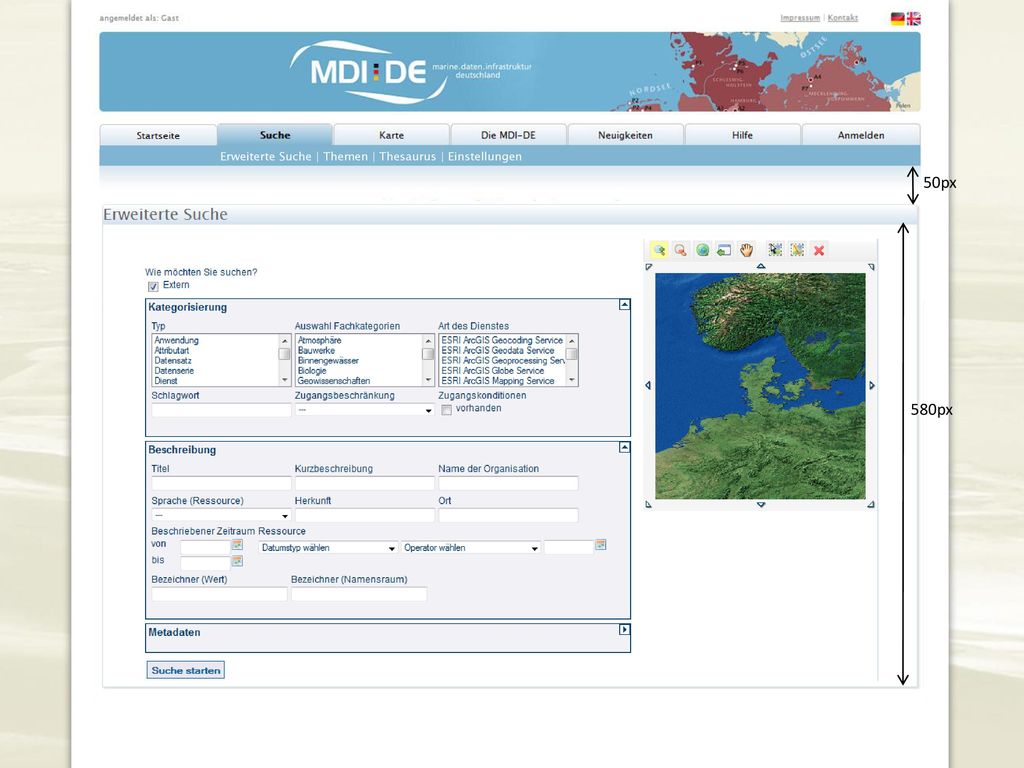Pan the map south with the bottom arrow
This screenshot has width=1024, height=768.
(x=761, y=505)
